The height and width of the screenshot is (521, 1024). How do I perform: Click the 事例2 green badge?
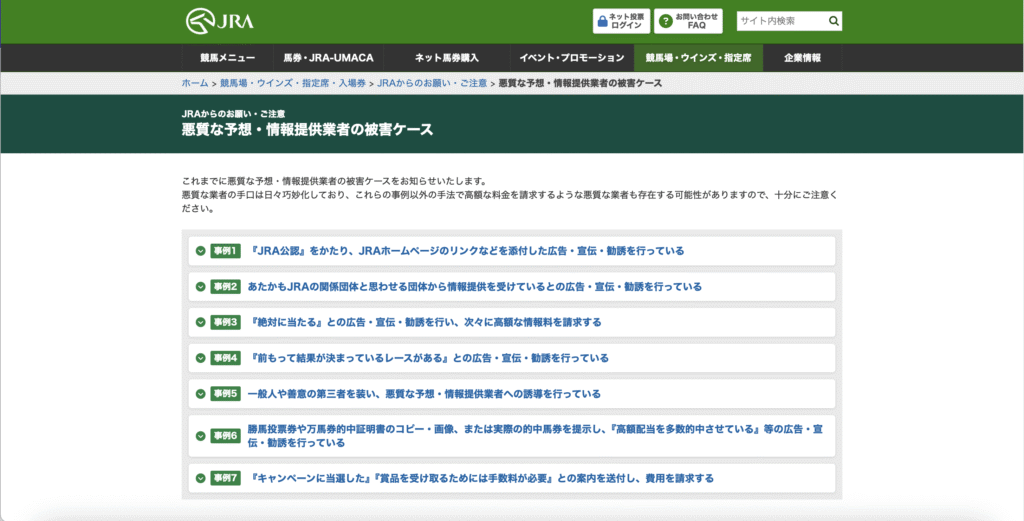[x=226, y=287]
